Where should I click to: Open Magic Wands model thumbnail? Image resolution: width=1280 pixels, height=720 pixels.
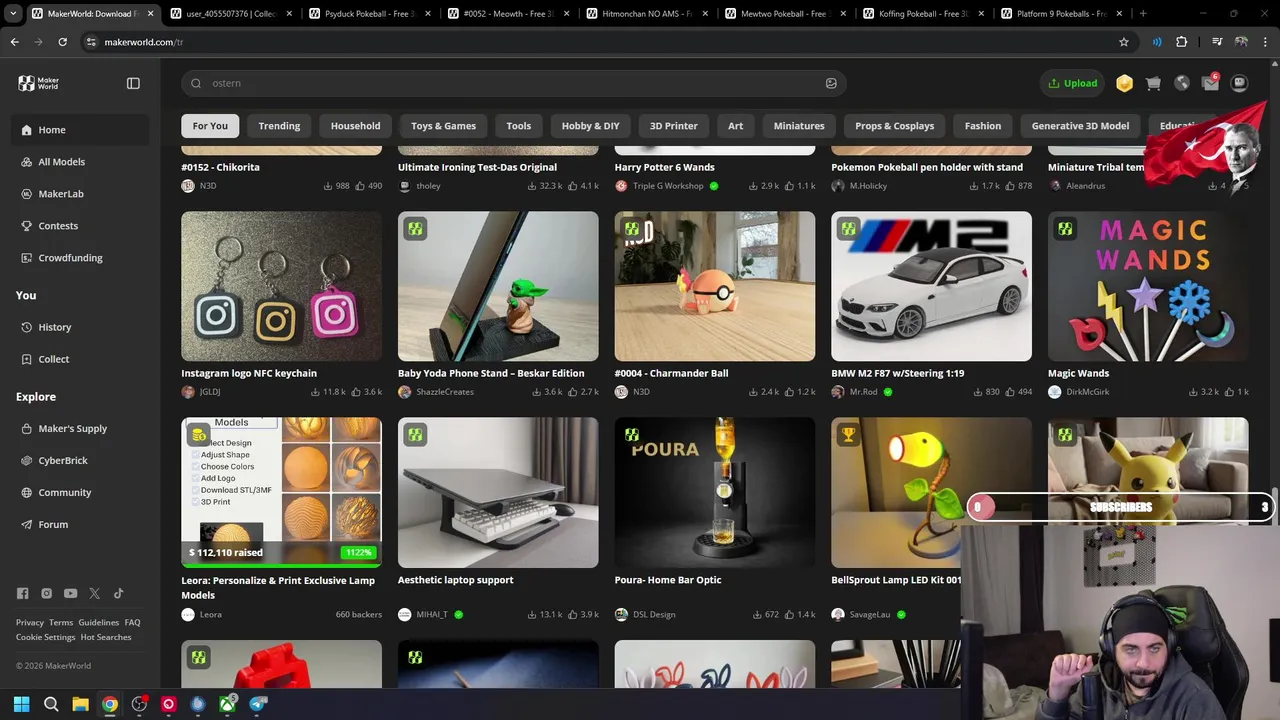(1148, 286)
